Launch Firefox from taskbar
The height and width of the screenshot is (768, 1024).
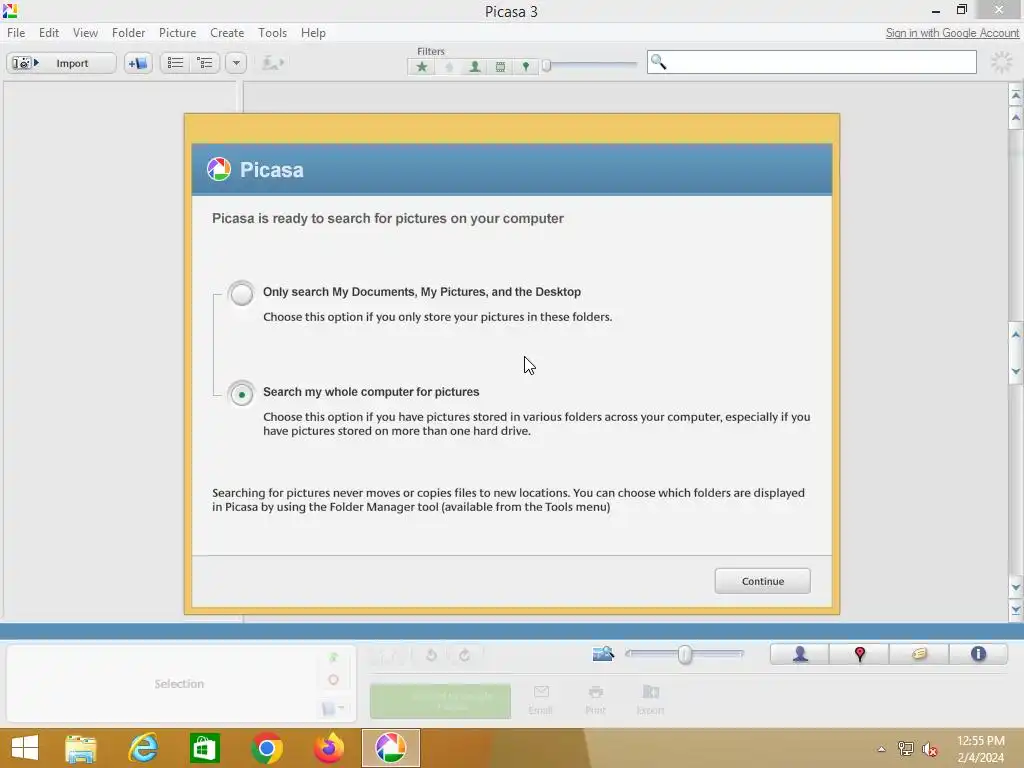tap(328, 748)
